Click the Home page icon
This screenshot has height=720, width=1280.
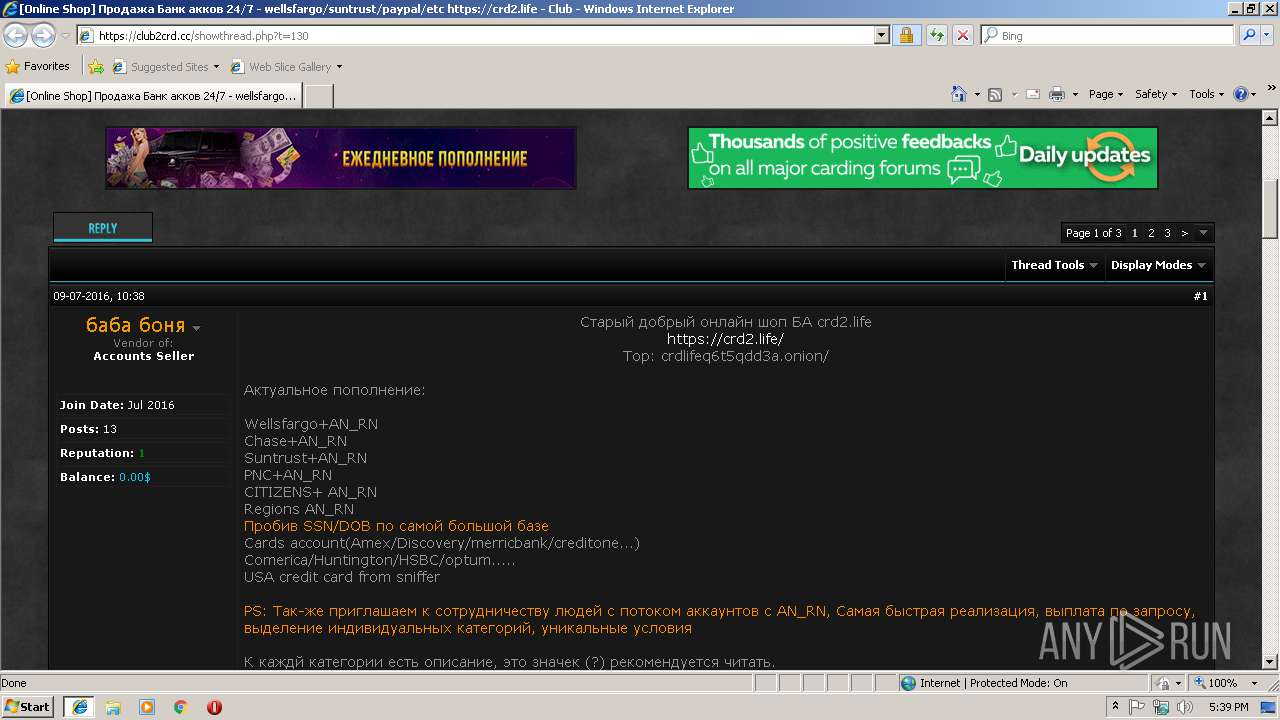click(958, 94)
